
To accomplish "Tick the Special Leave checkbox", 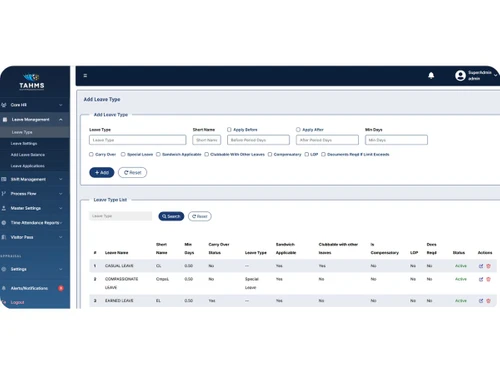I will pyautogui.click(x=123, y=154).
